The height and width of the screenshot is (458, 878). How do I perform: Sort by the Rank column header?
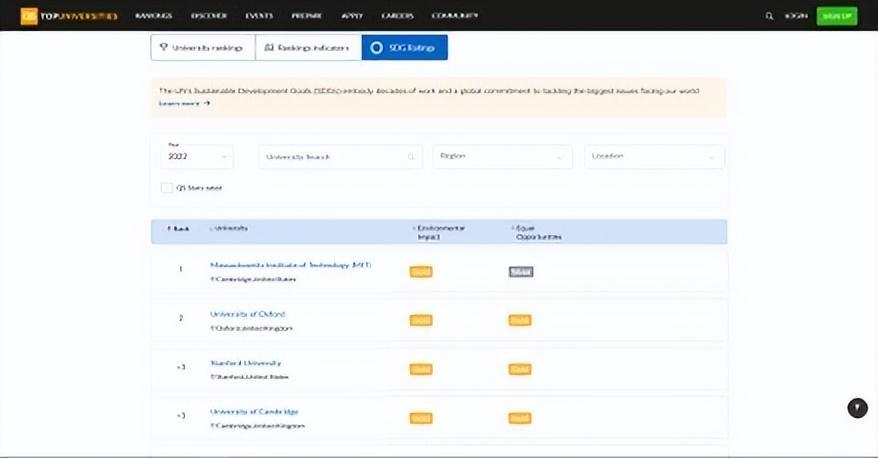[x=179, y=229]
